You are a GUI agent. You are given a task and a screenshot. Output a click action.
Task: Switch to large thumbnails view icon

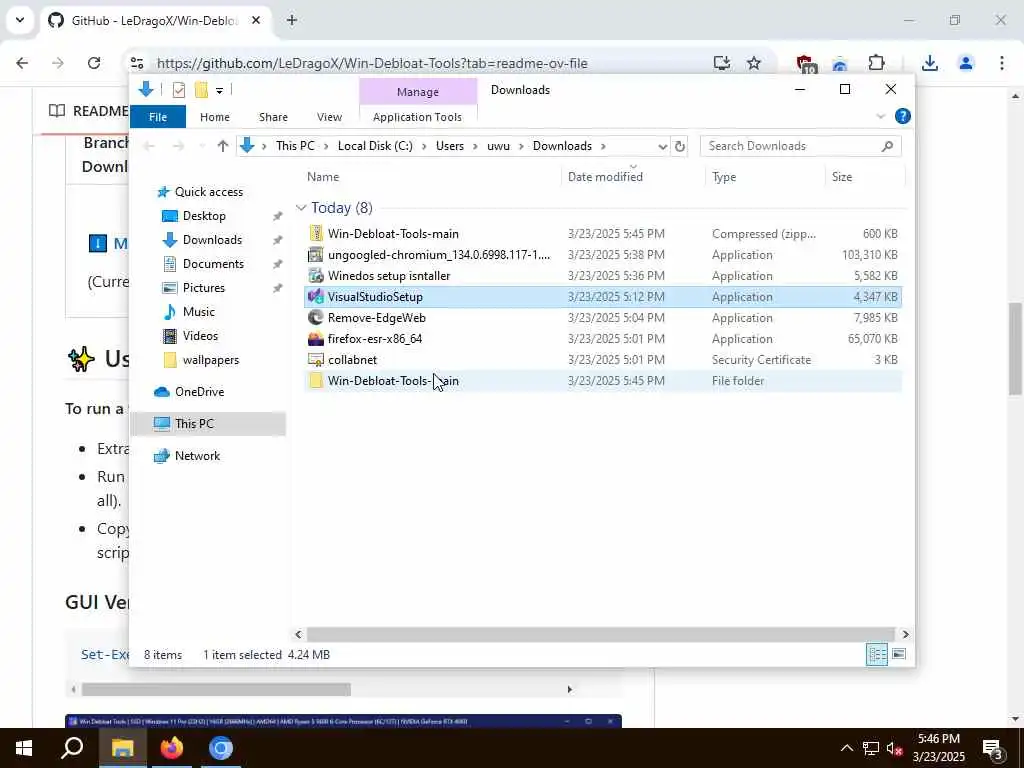tap(899, 654)
